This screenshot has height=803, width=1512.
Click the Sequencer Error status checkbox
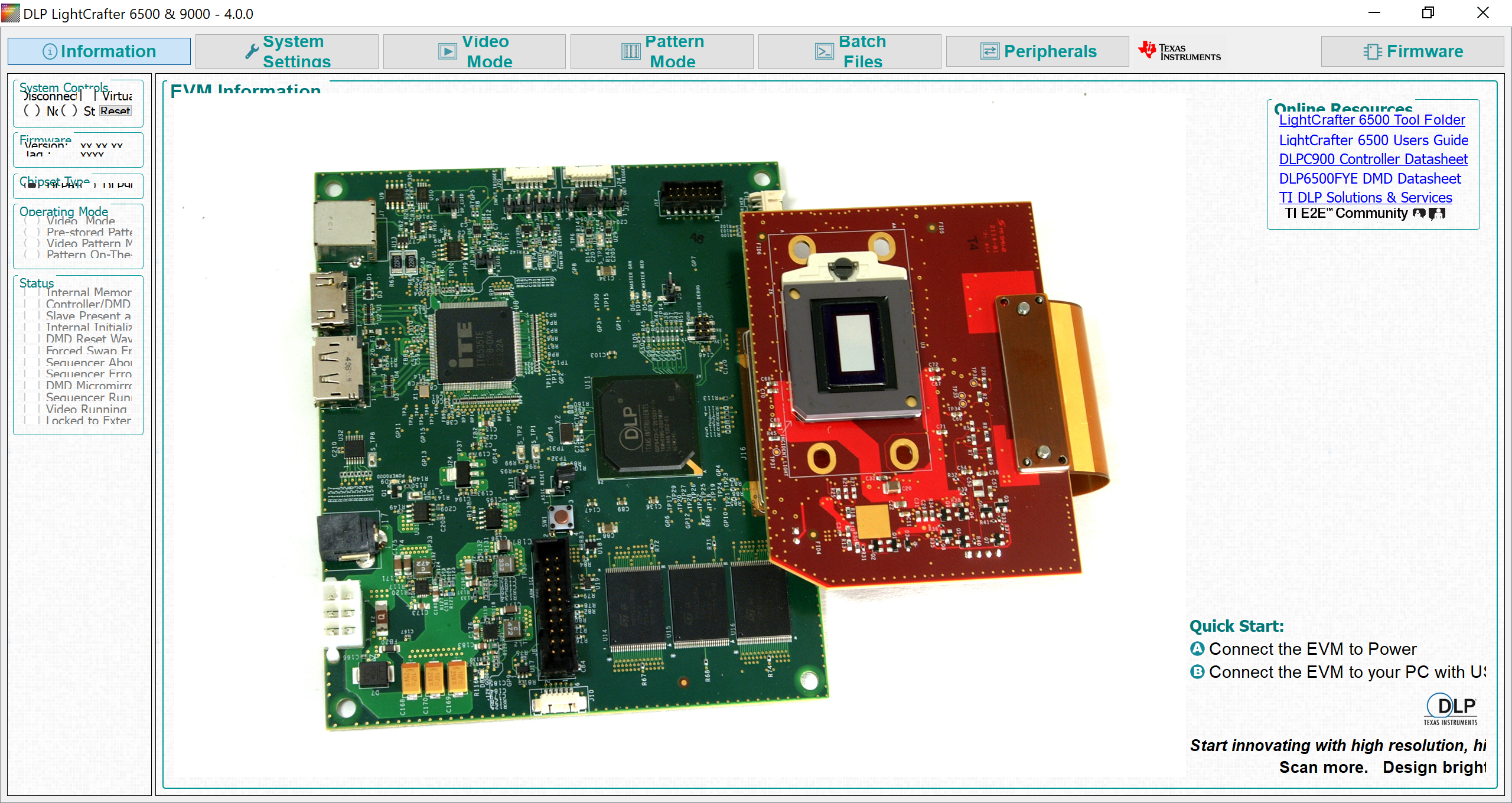pos(32,374)
